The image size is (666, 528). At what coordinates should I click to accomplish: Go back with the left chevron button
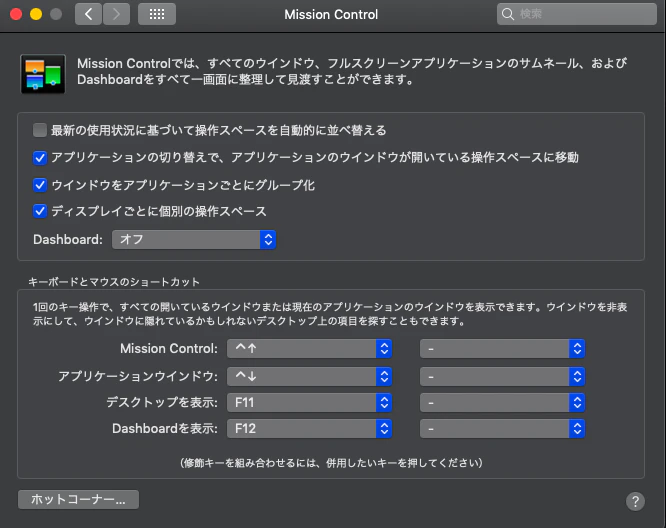[x=88, y=14]
